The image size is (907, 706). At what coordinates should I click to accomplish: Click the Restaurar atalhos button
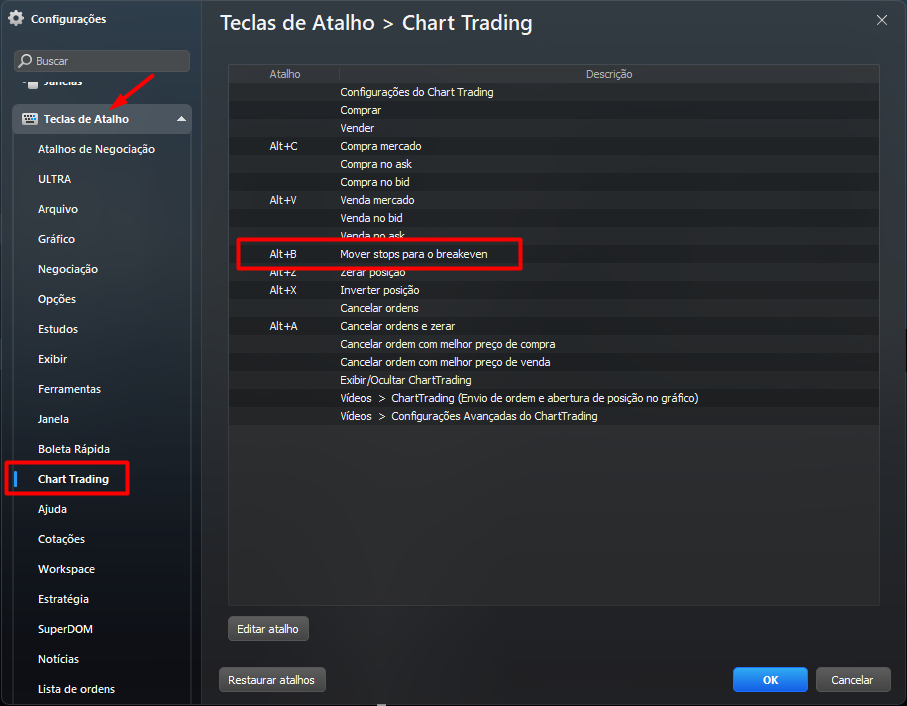pos(272,680)
